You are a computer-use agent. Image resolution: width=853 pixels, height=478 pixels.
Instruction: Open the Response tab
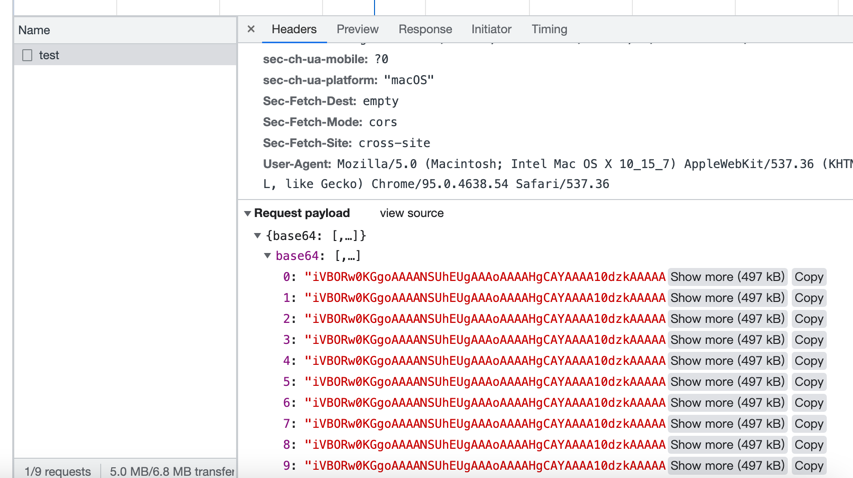tap(425, 29)
